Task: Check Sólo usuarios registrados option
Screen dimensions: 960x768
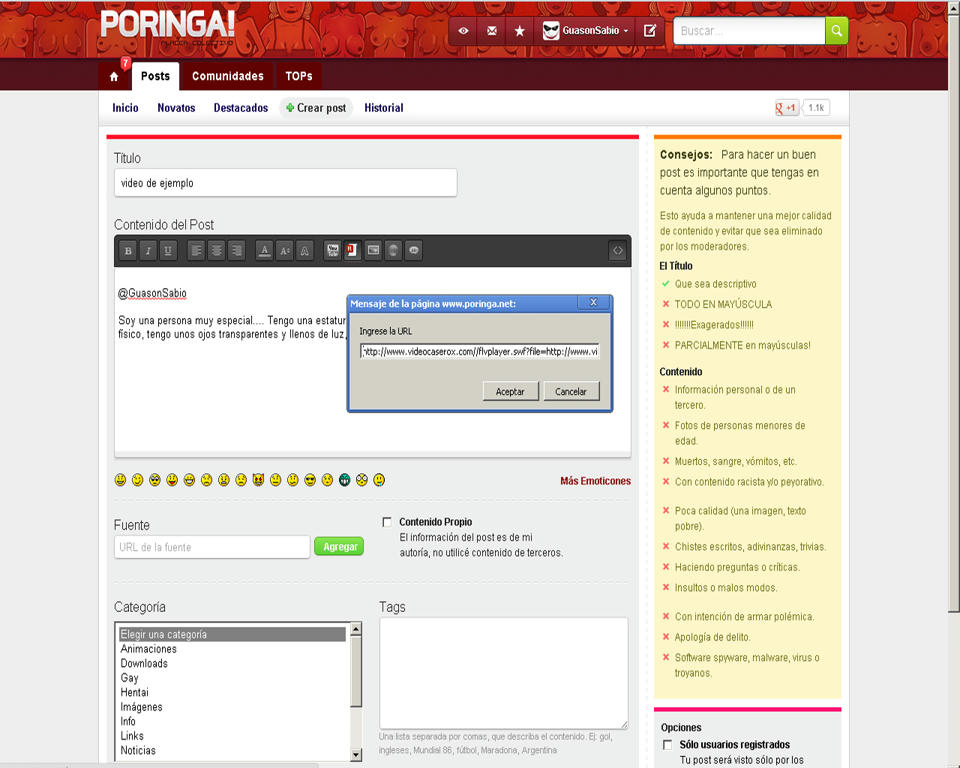Action: coord(668,745)
